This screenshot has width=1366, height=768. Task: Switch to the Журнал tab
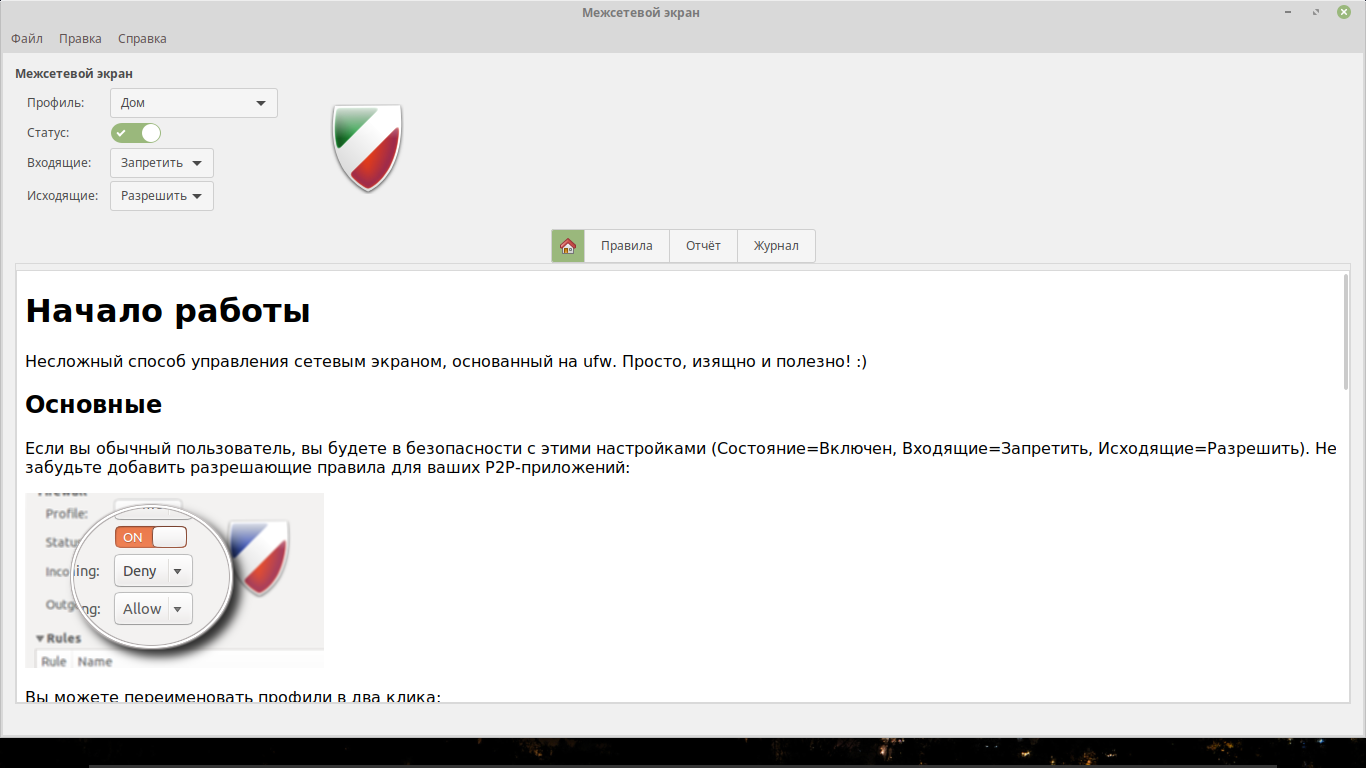(x=776, y=246)
